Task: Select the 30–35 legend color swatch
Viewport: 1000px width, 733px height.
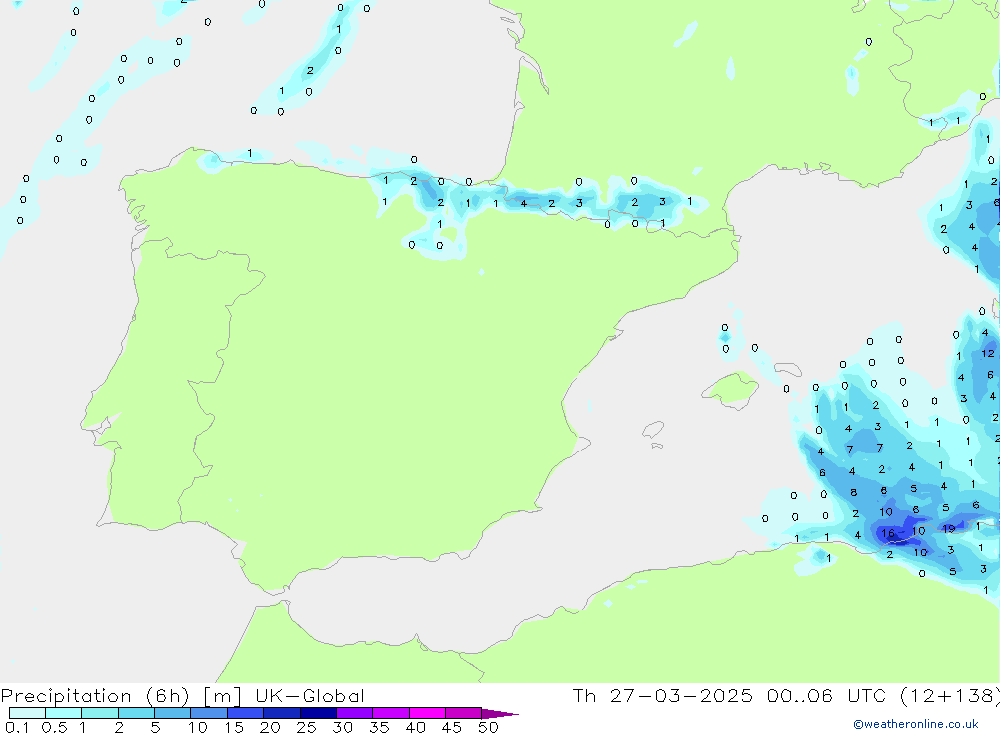Action: (355, 713)
